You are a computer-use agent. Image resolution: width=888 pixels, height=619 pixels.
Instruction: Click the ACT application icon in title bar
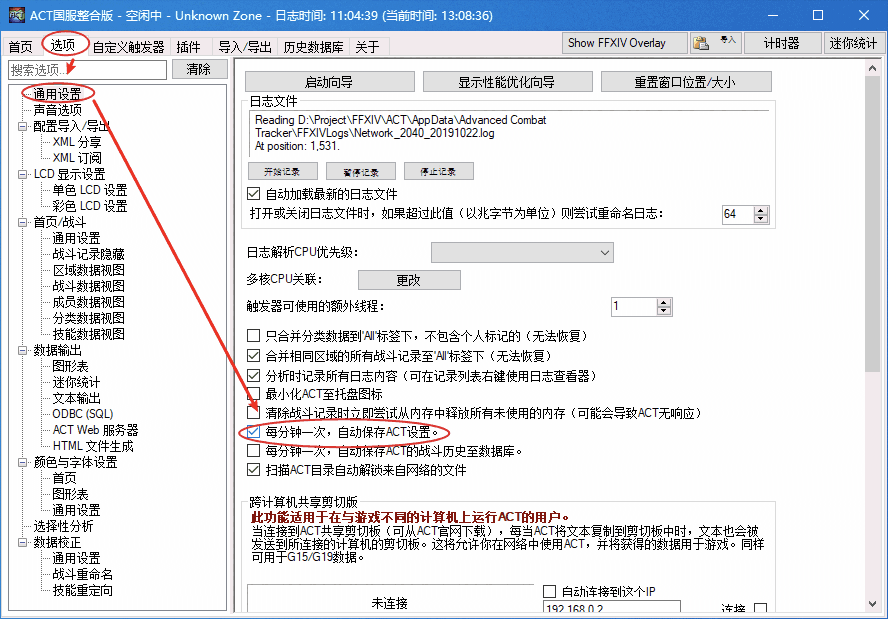(16, 15)
